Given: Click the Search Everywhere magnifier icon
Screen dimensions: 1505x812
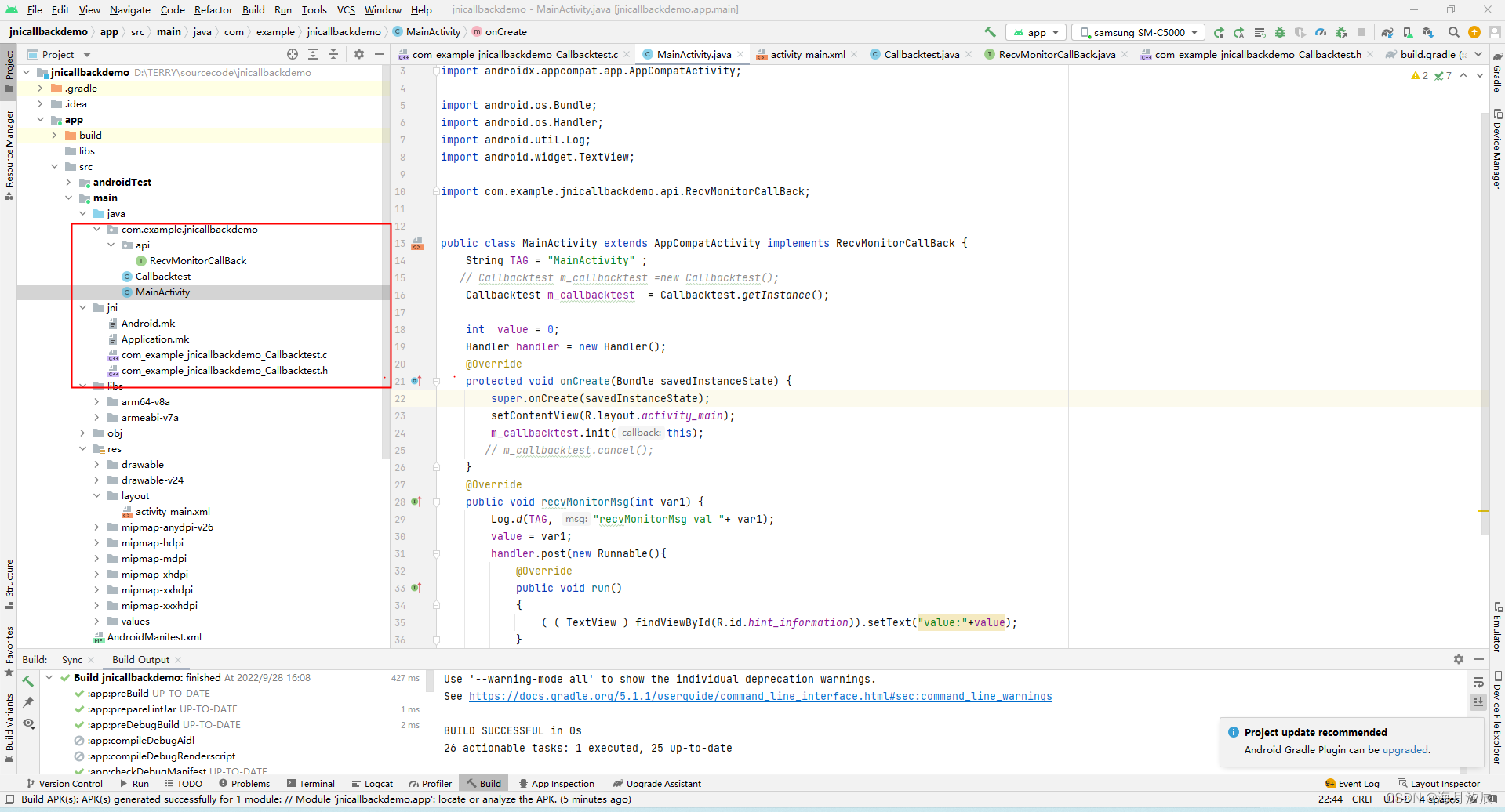Looking at the screenshot, I should coord(1453,32).
